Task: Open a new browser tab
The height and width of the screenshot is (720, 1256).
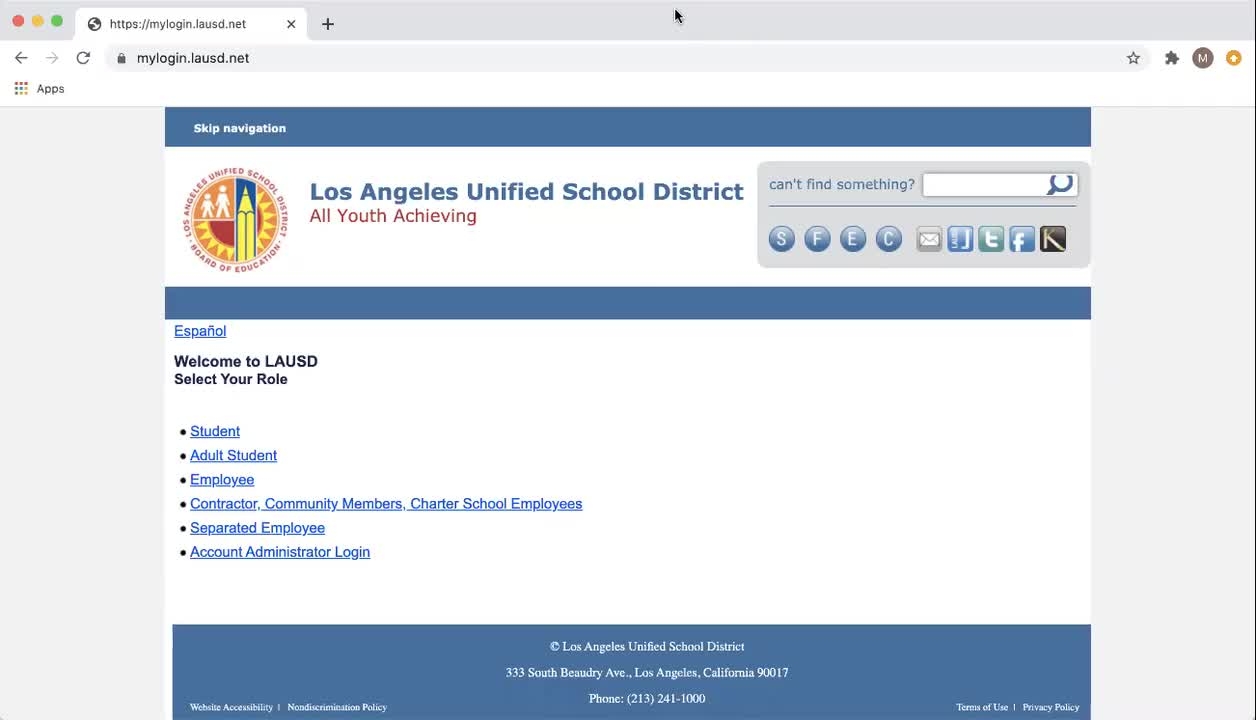Action: coord(328,24)
